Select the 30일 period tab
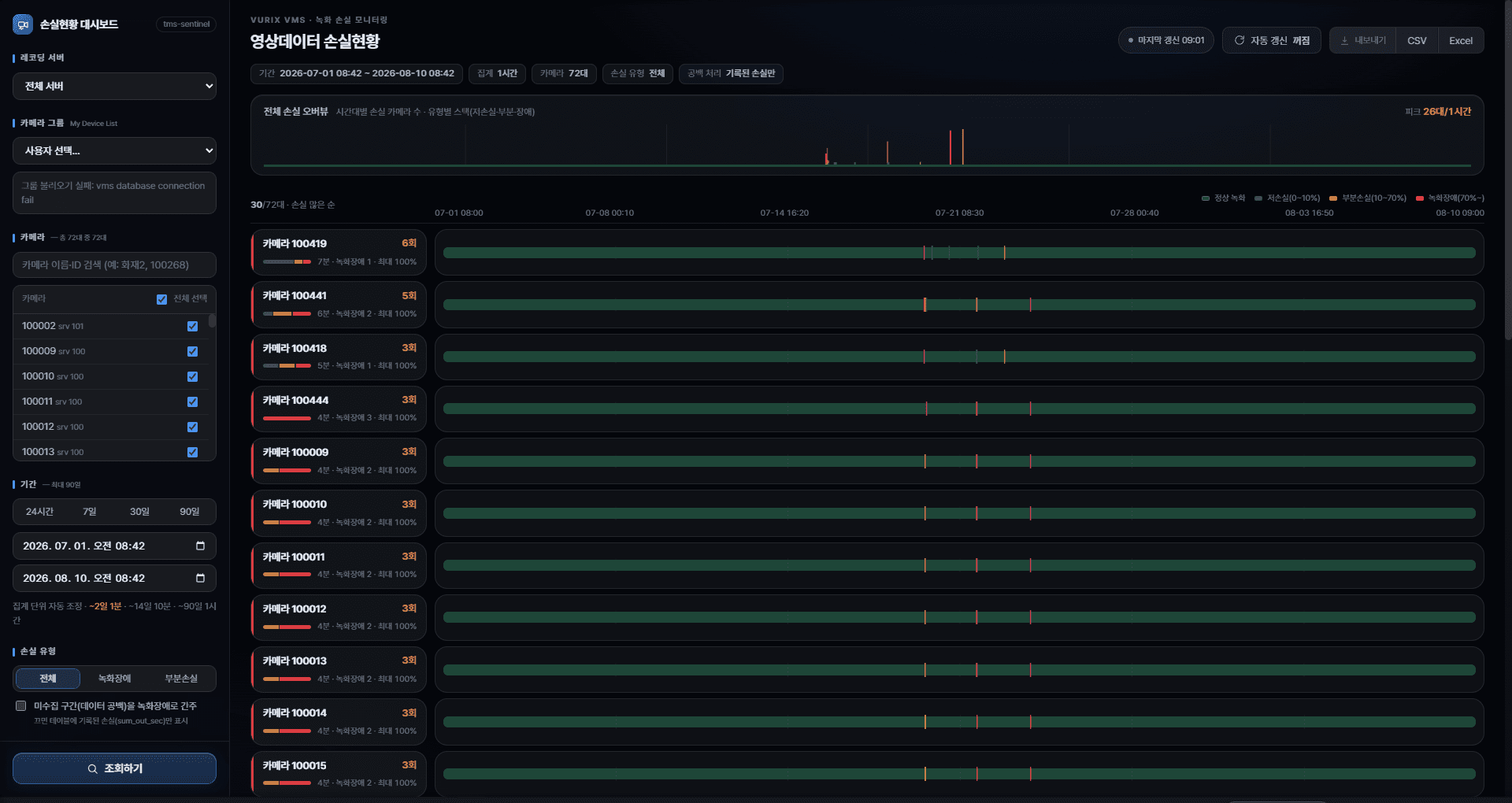Viewport: 1512px width, 803px height. (x=139, y=512)
